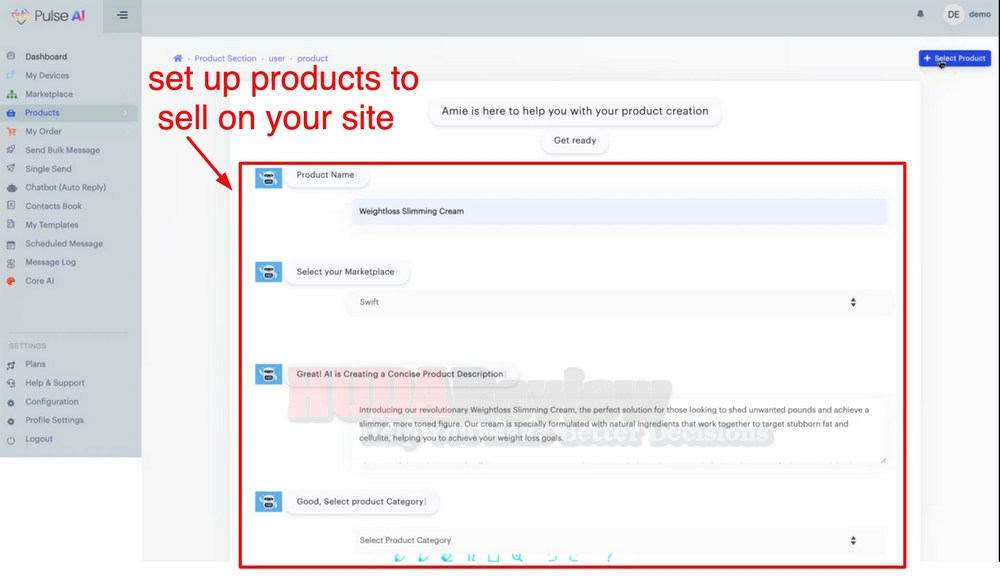The height and width of the screenshot is (578, 1000).
Task: Toggle the sidebar with the hamburger icon
Action: (x=122, y=15)
